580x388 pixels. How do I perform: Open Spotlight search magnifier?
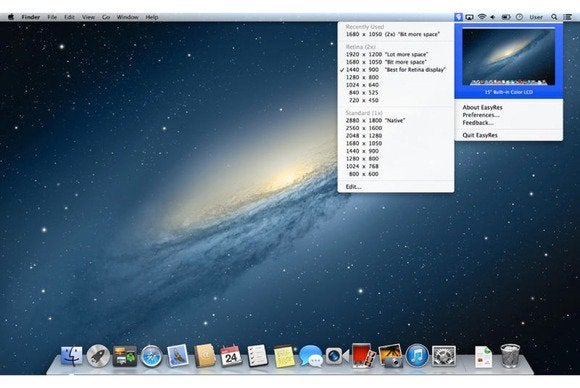coord(554,17)
